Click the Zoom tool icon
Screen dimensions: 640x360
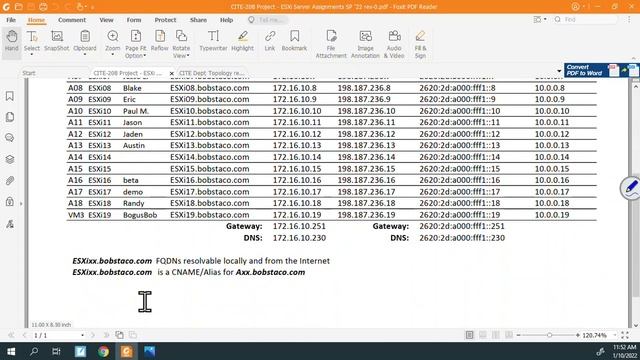[x=113, y=36]
